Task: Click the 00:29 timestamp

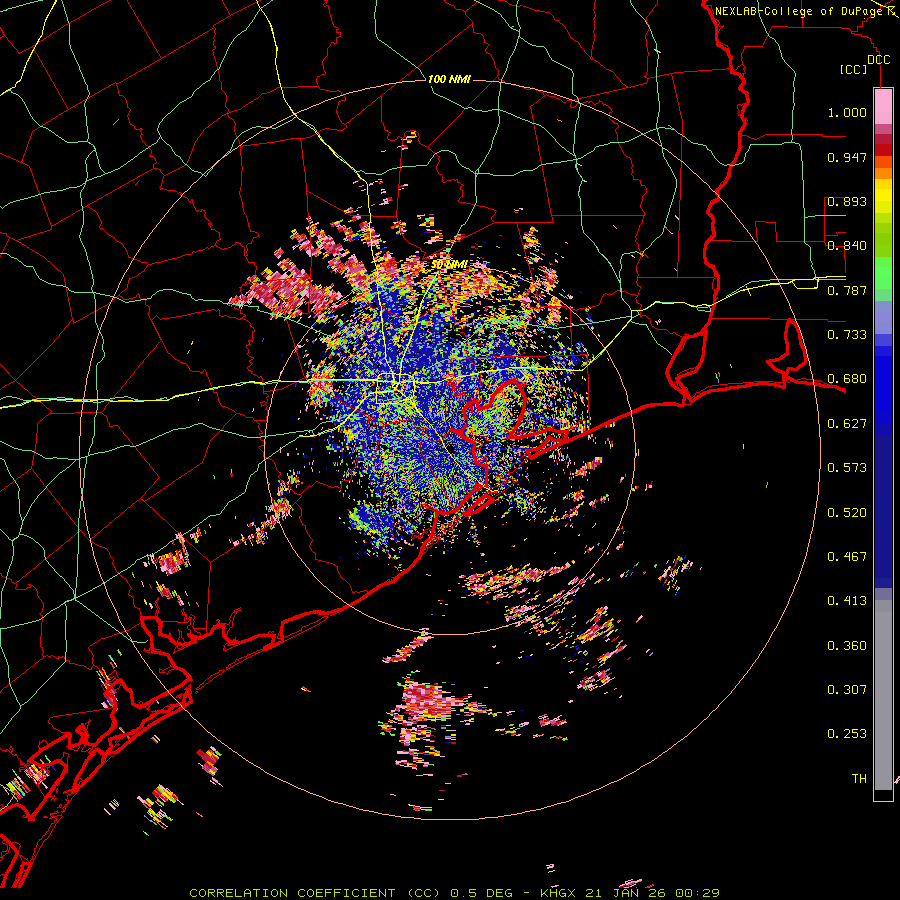Action: [x=696, y=893]
